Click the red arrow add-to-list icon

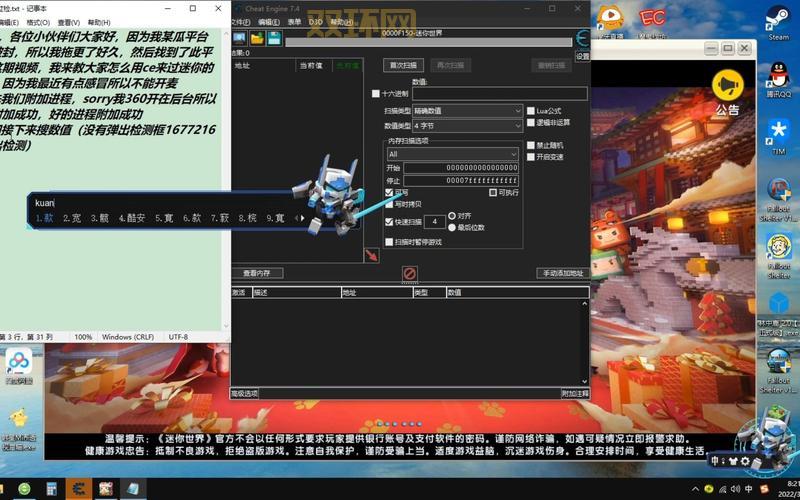(371, 255)
